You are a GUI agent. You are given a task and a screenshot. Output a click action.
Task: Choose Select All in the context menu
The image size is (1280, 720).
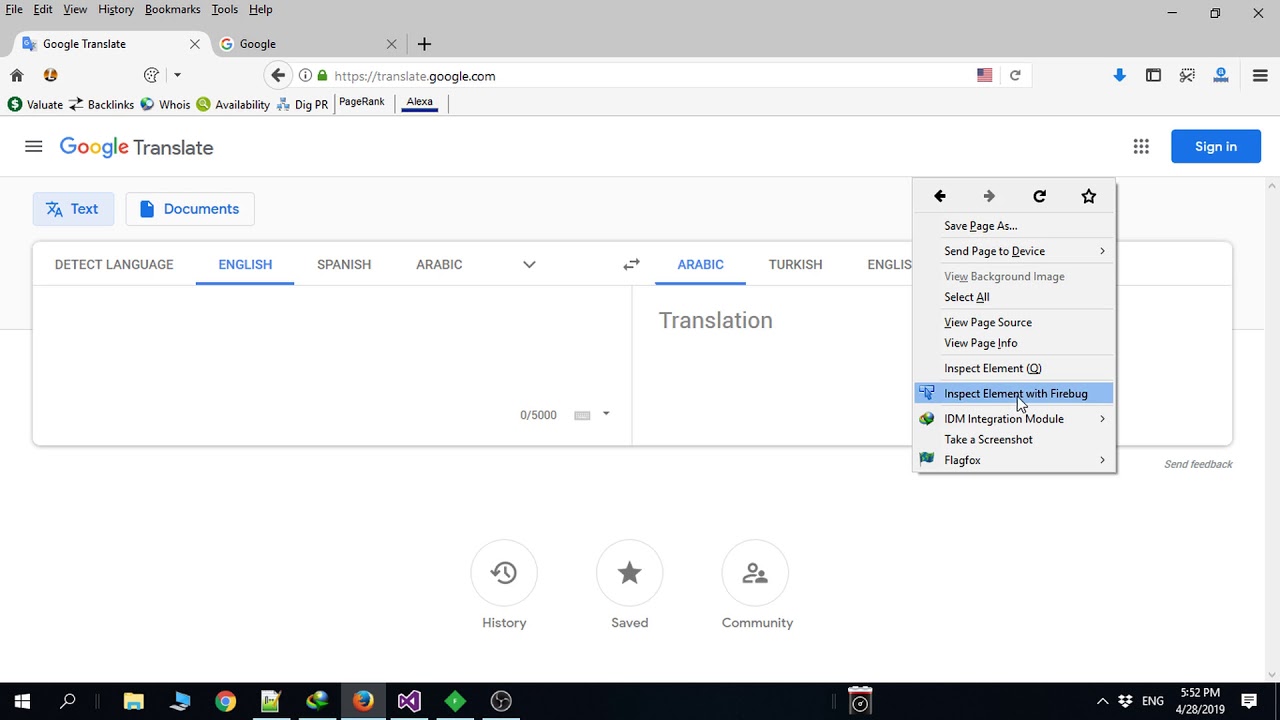tap(1015, 297)
